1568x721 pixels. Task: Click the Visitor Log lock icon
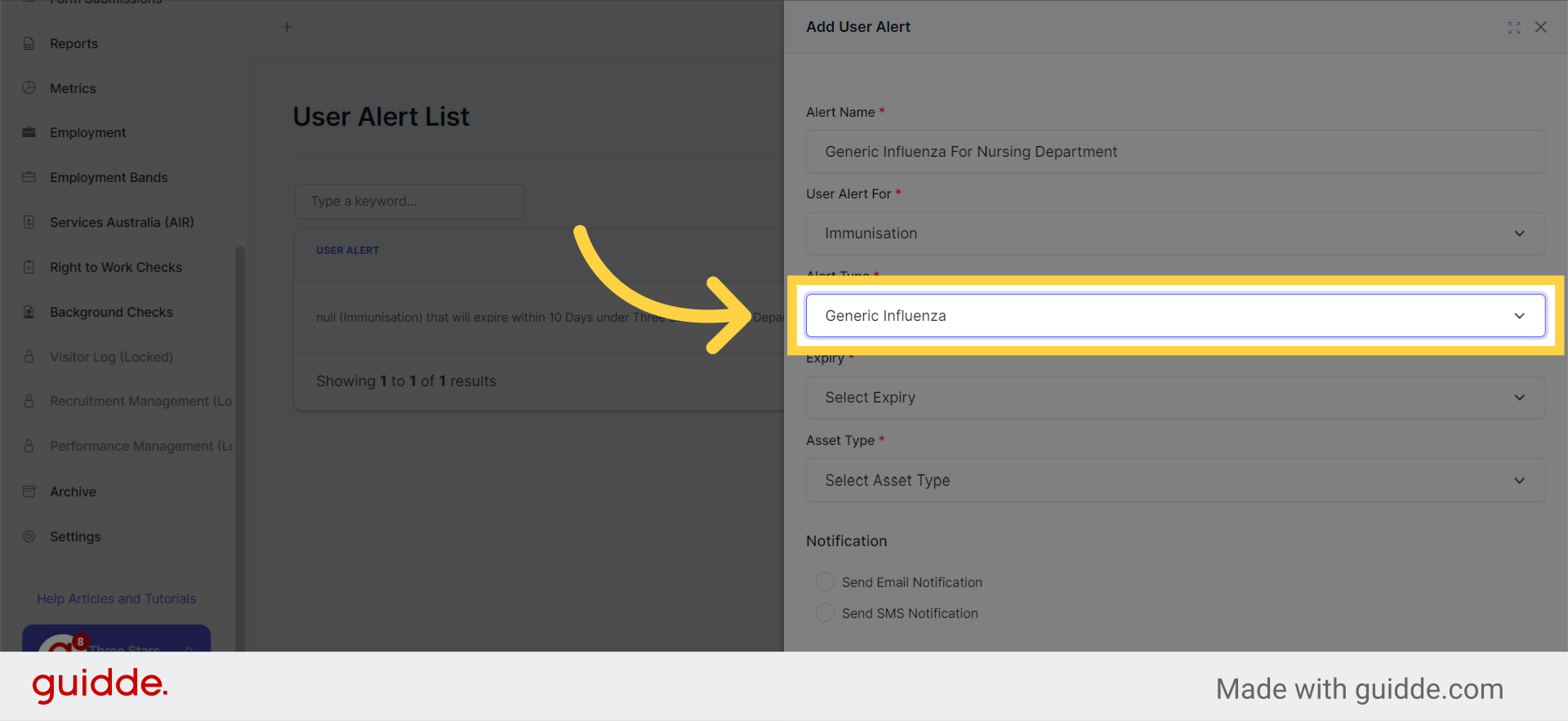coord(29,357)
